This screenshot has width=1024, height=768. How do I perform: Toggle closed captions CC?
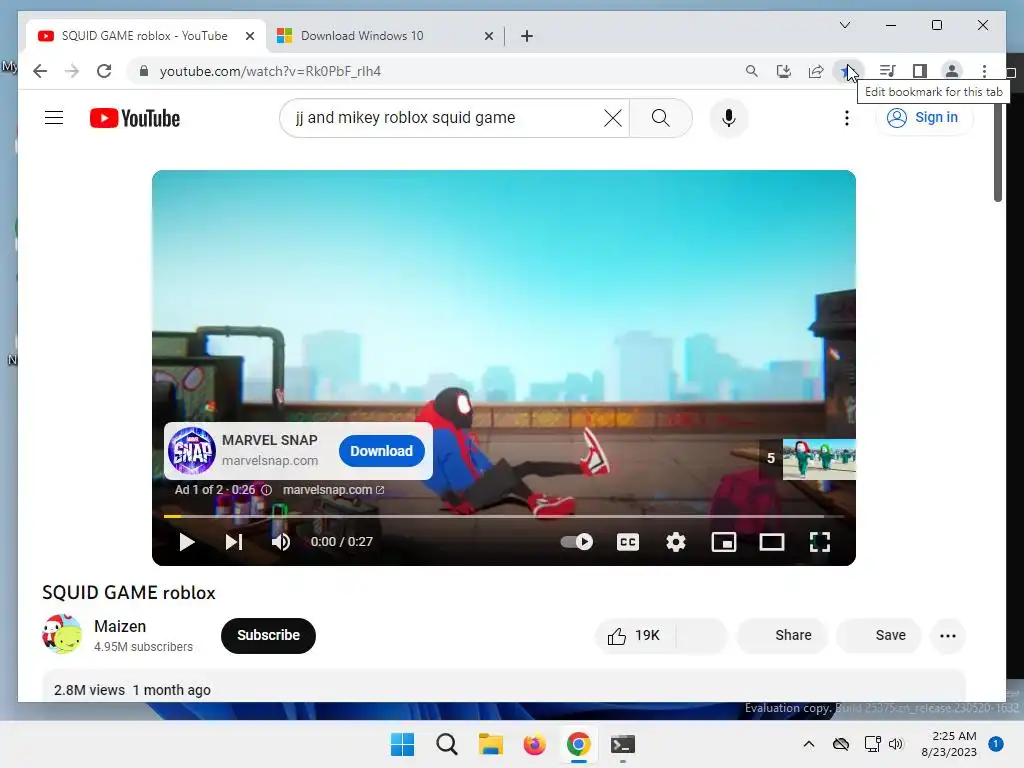click(628, 542)
